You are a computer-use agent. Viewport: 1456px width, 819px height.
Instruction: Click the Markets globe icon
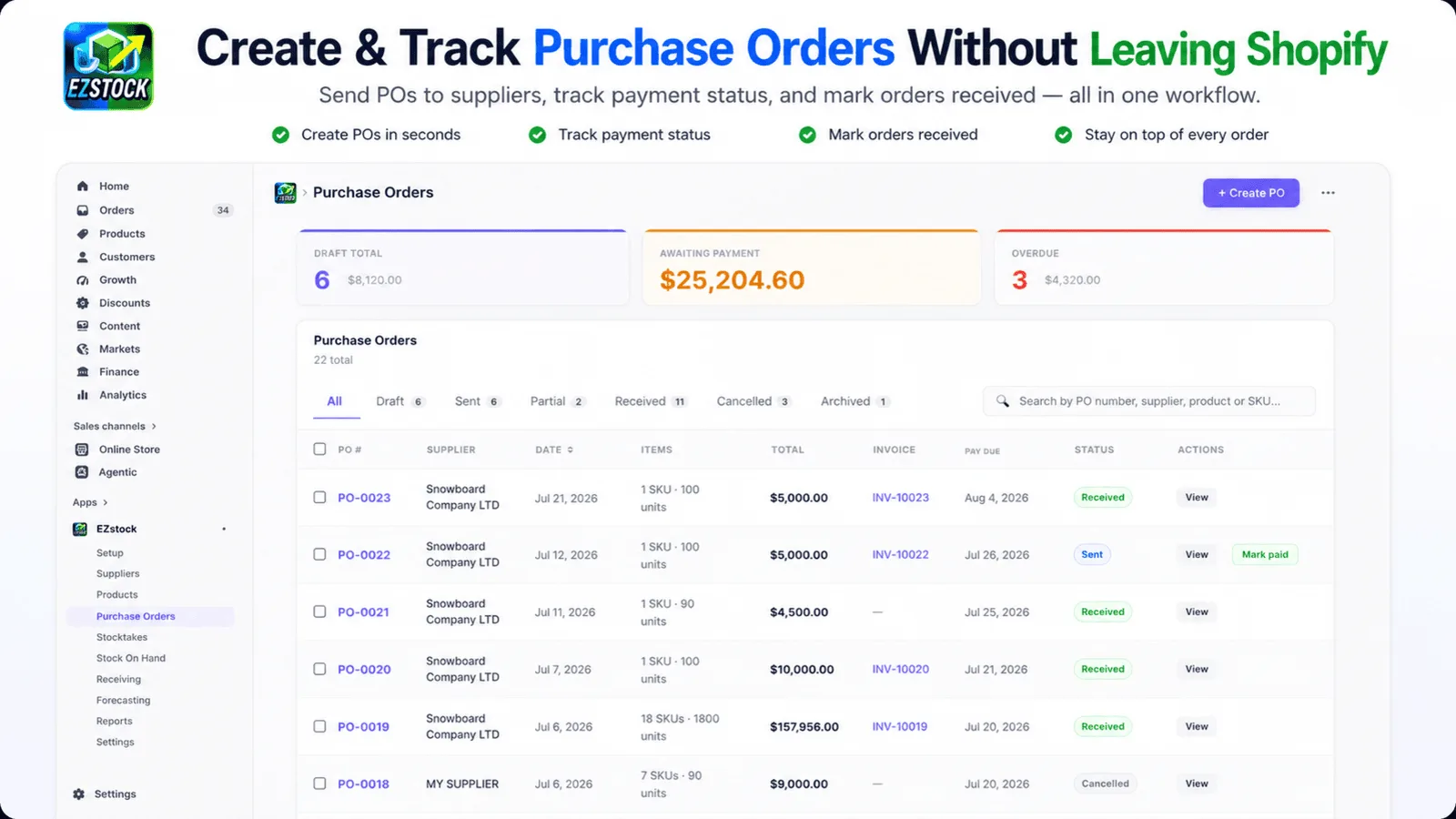coord(83,349)
